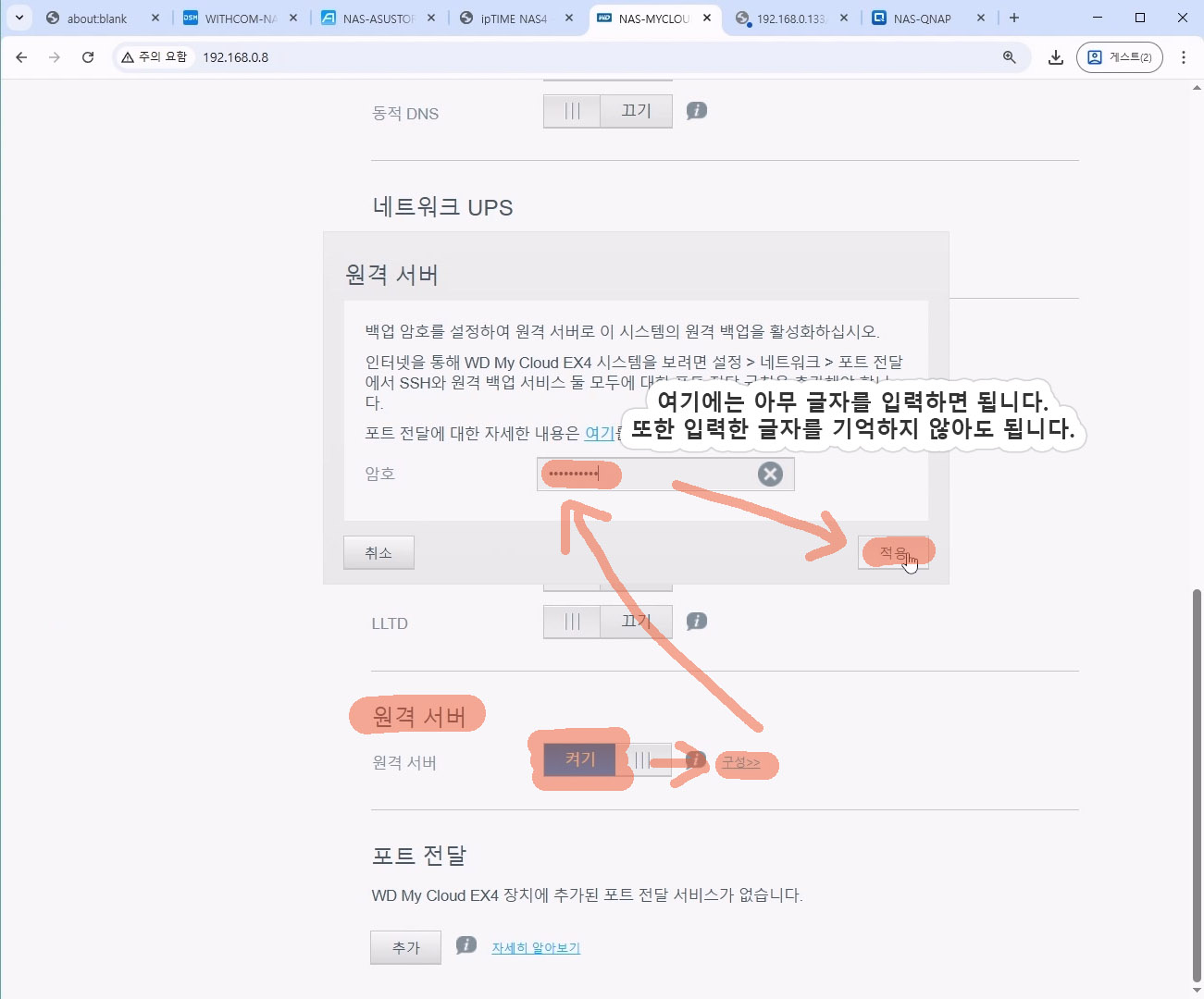The height and width of the screenshot is (999, 1204).
Task: Click the page vertical scrollbar thumb
Action: 1197,786
